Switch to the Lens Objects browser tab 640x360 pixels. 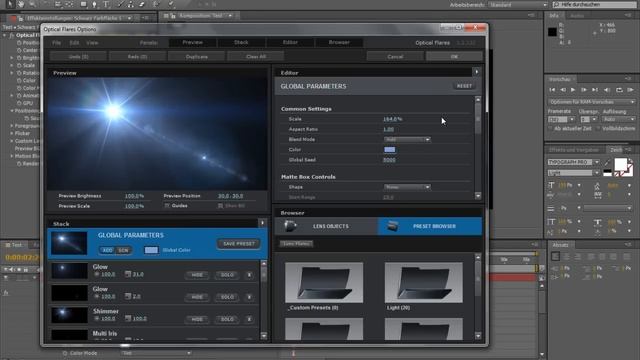[x=326, y=226]
